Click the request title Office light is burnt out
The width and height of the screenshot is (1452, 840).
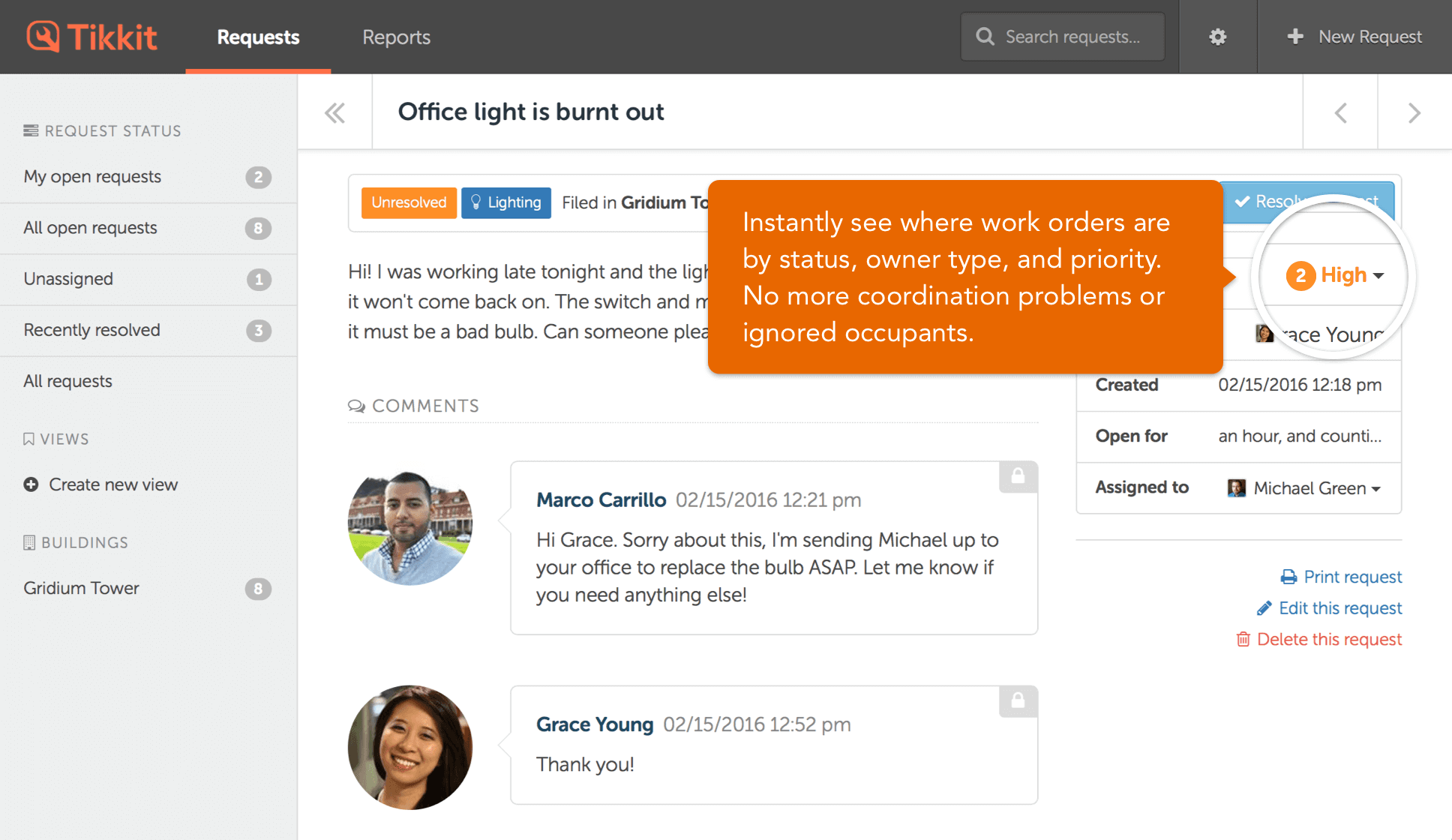[x=531, y=112]
